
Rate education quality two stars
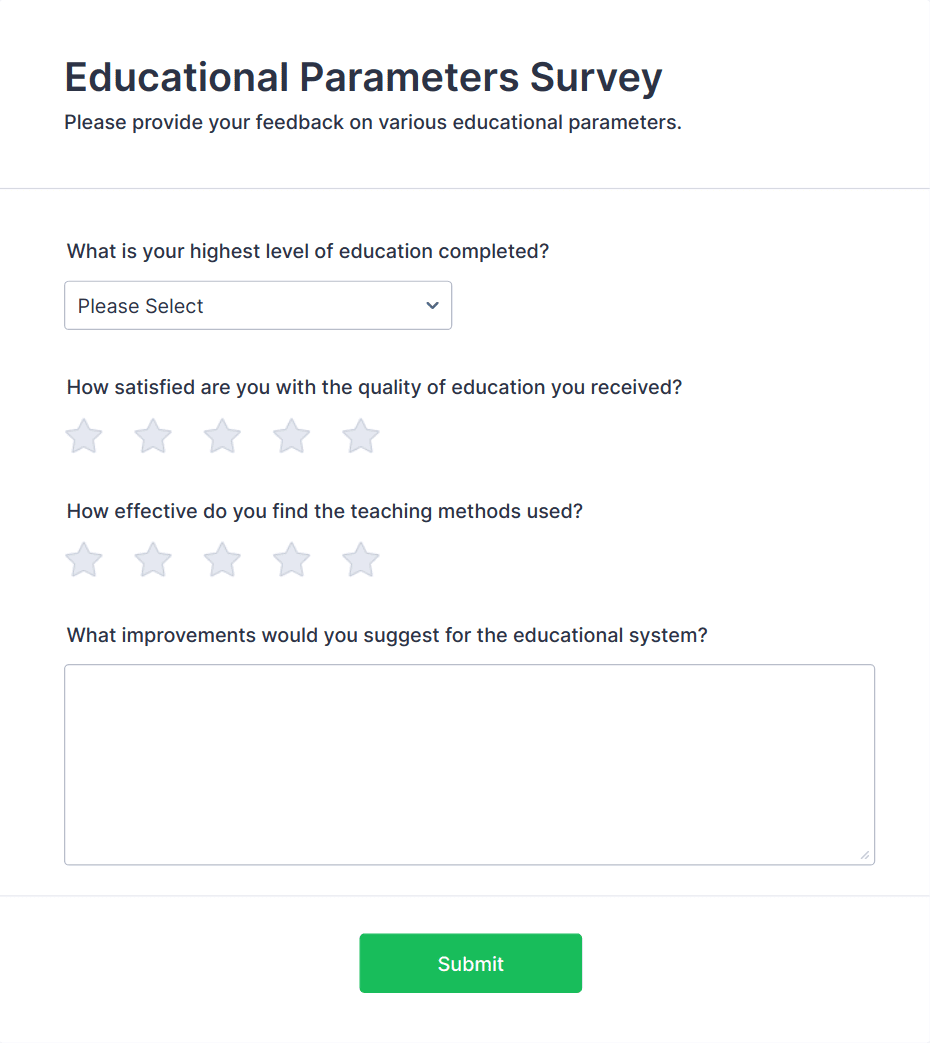pos(152,436)
